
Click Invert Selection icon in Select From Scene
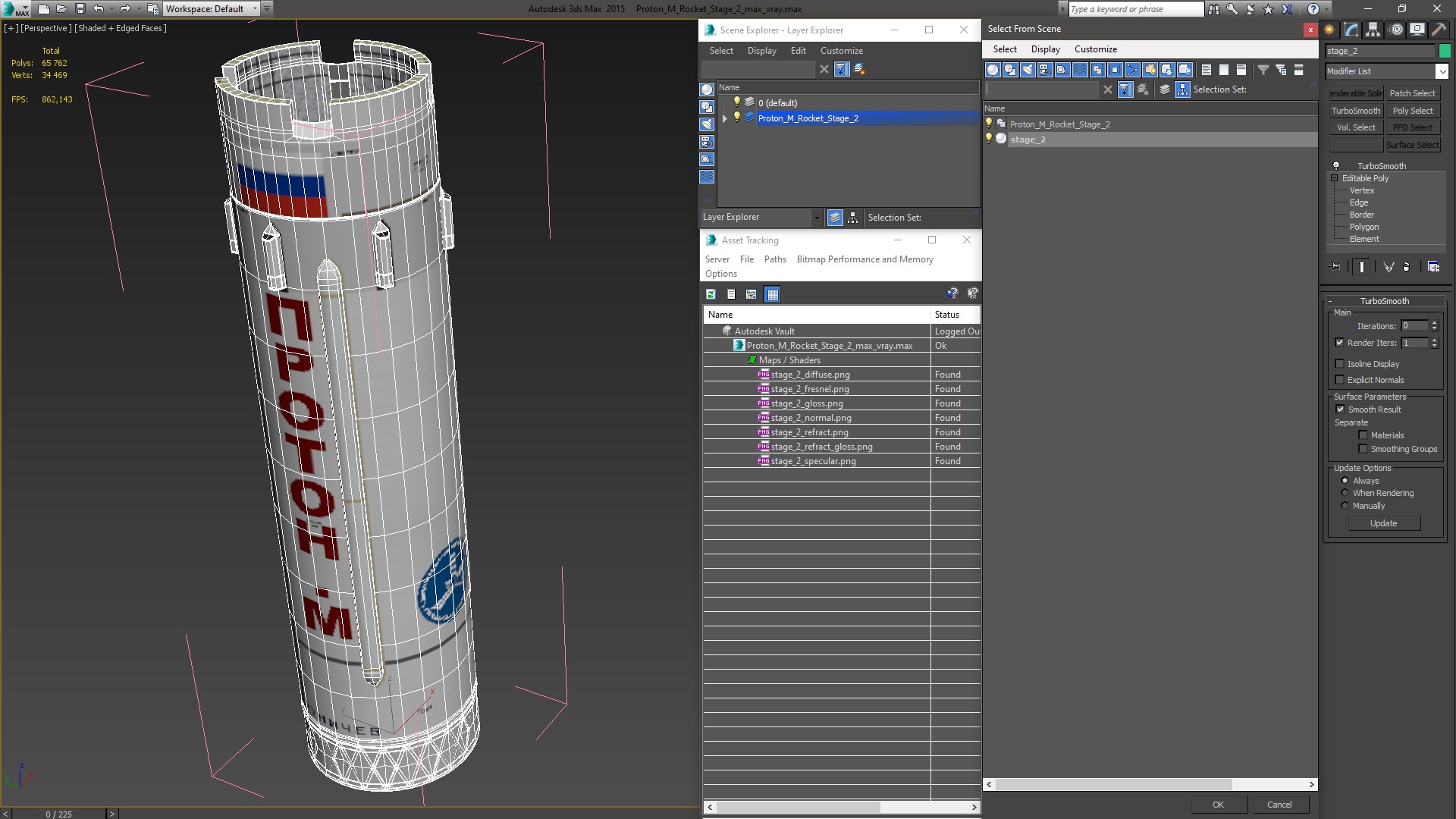point(1241,70)
